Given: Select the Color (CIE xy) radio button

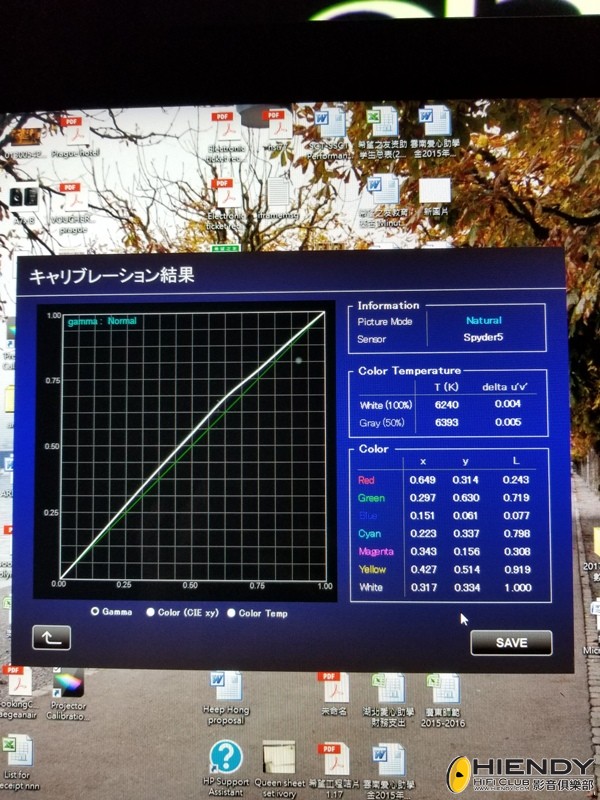Looking at the screenshot, I should pyautogui.click(x=151, y=612).
